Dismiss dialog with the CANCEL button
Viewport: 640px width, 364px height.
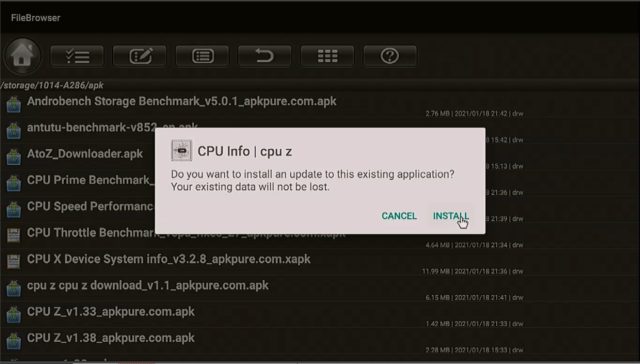[x=399, y=216]
